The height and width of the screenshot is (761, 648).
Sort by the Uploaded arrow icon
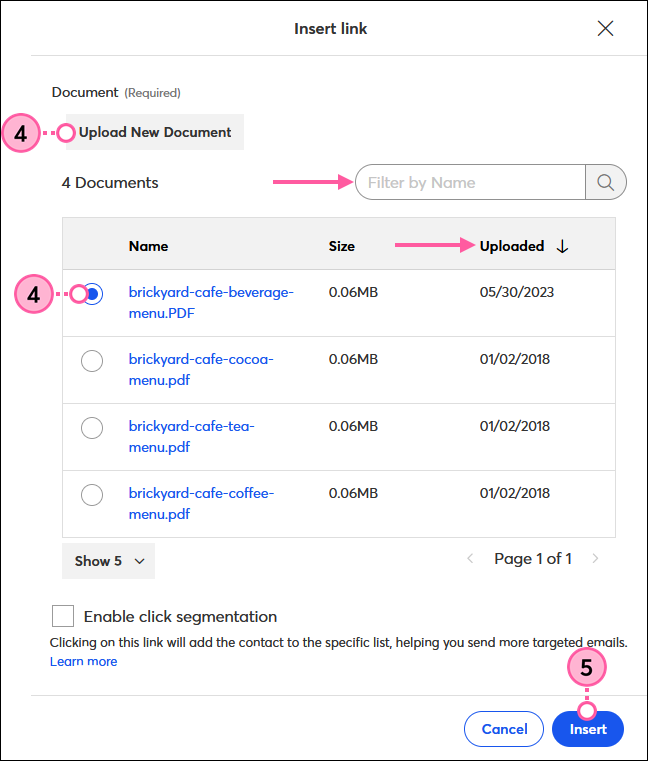click(x=562, y=247)
